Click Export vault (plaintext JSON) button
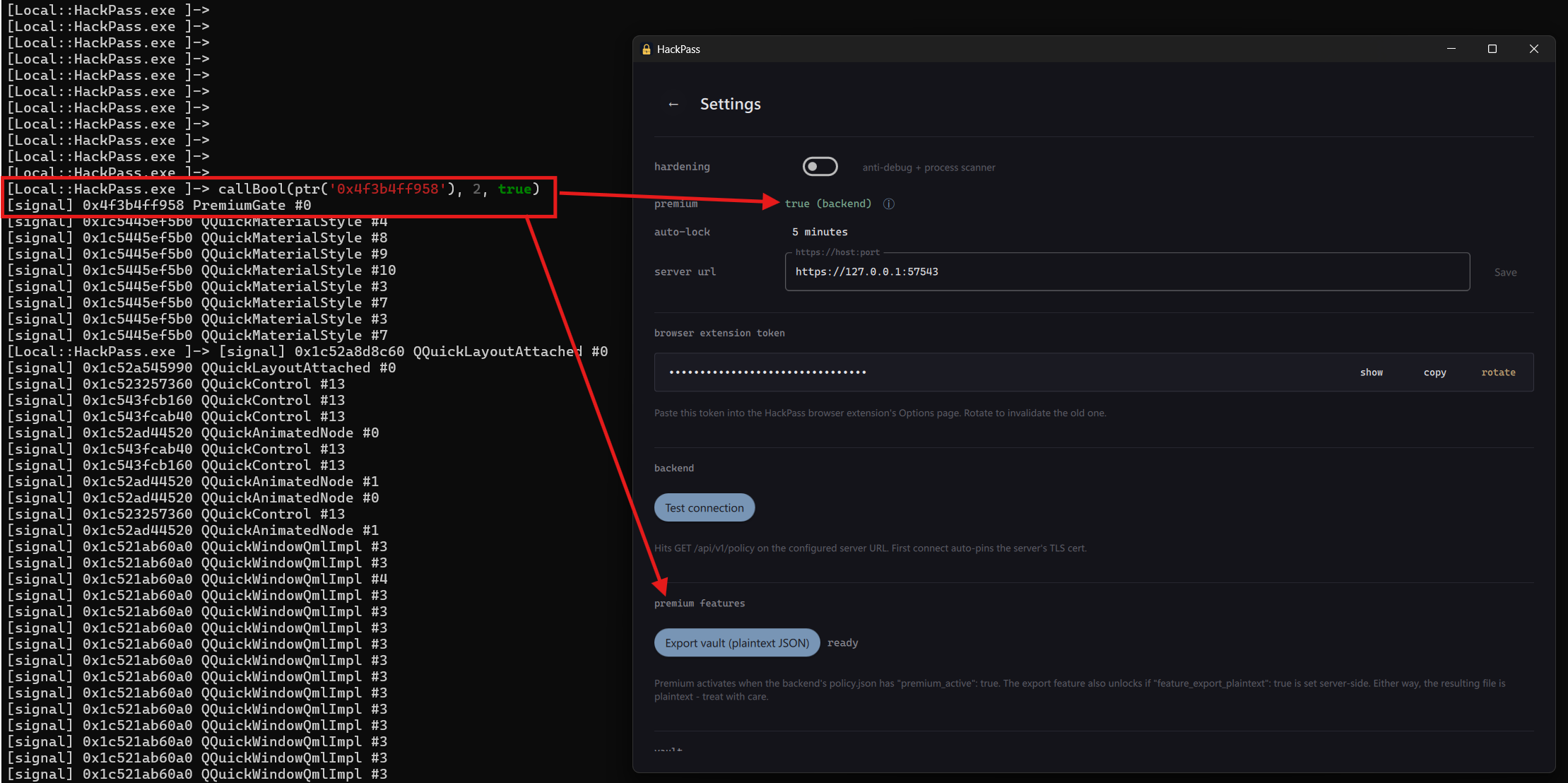Screen dimensions: 1568x783 (737, 642)
